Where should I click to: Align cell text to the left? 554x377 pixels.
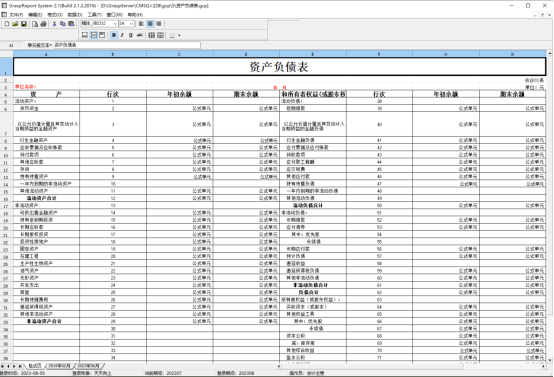pyautogui.click(x=141, y=24)
